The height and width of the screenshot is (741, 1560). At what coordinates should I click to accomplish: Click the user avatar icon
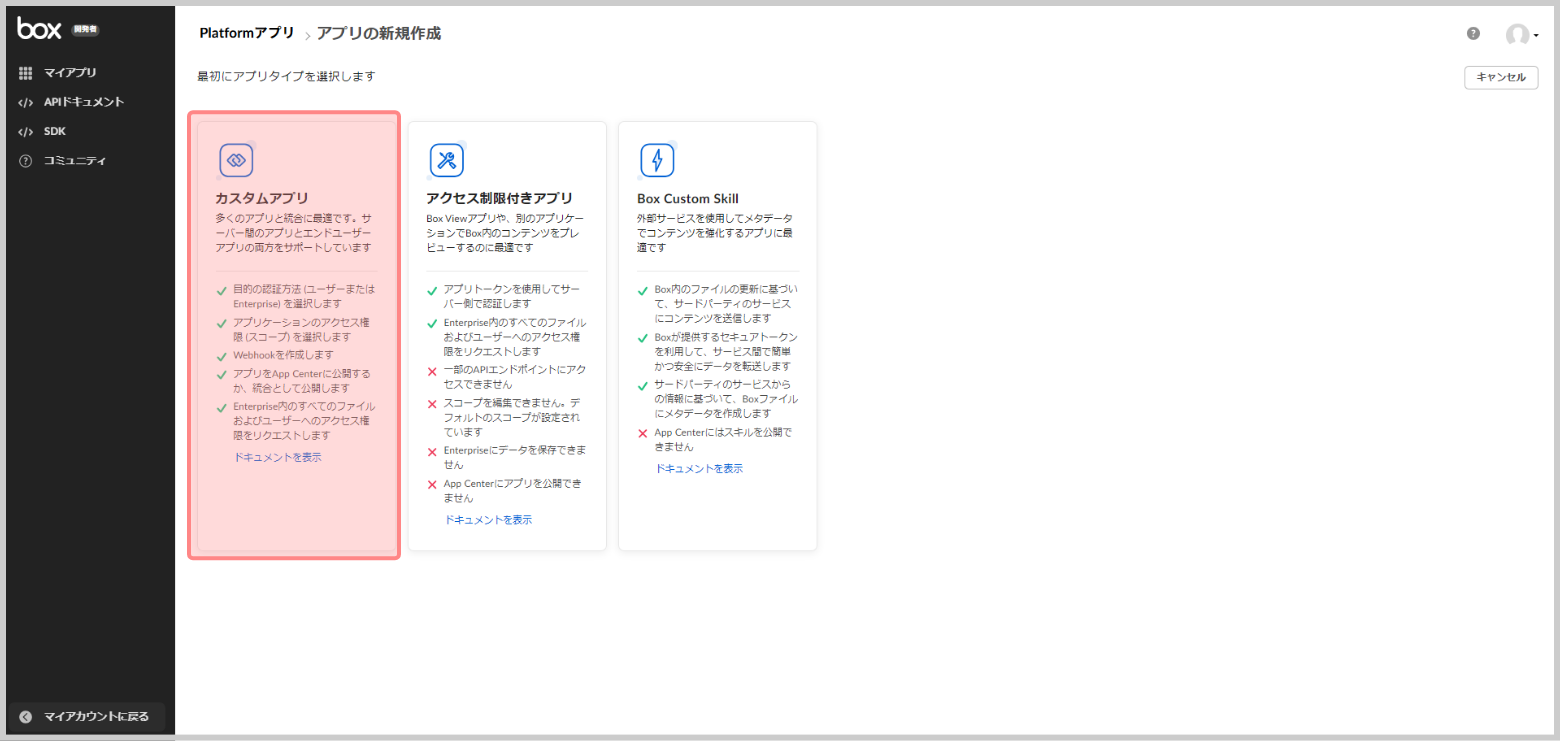(1517, 35)
